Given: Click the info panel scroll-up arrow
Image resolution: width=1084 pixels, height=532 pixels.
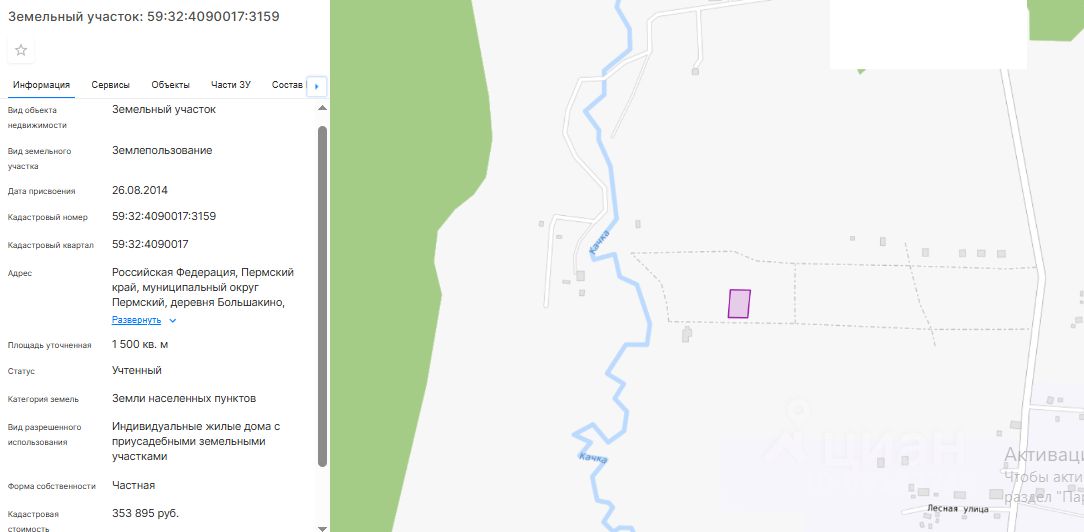Looking at the screenshot, I should coord(322,108).
